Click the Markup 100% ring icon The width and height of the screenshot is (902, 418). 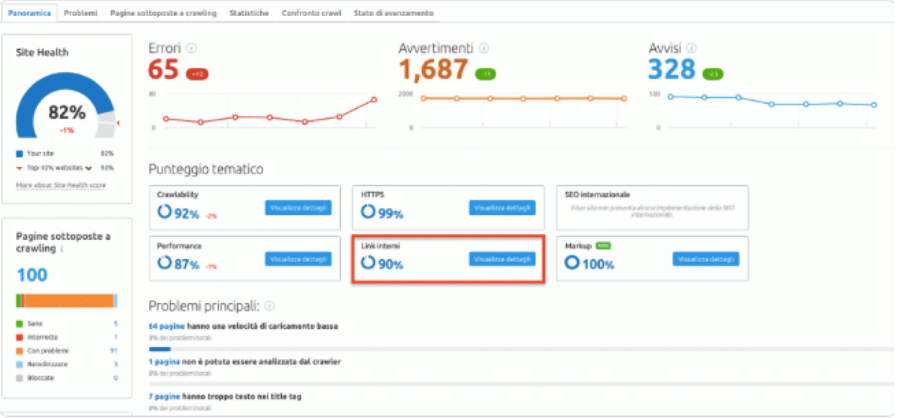pos(572,263)
